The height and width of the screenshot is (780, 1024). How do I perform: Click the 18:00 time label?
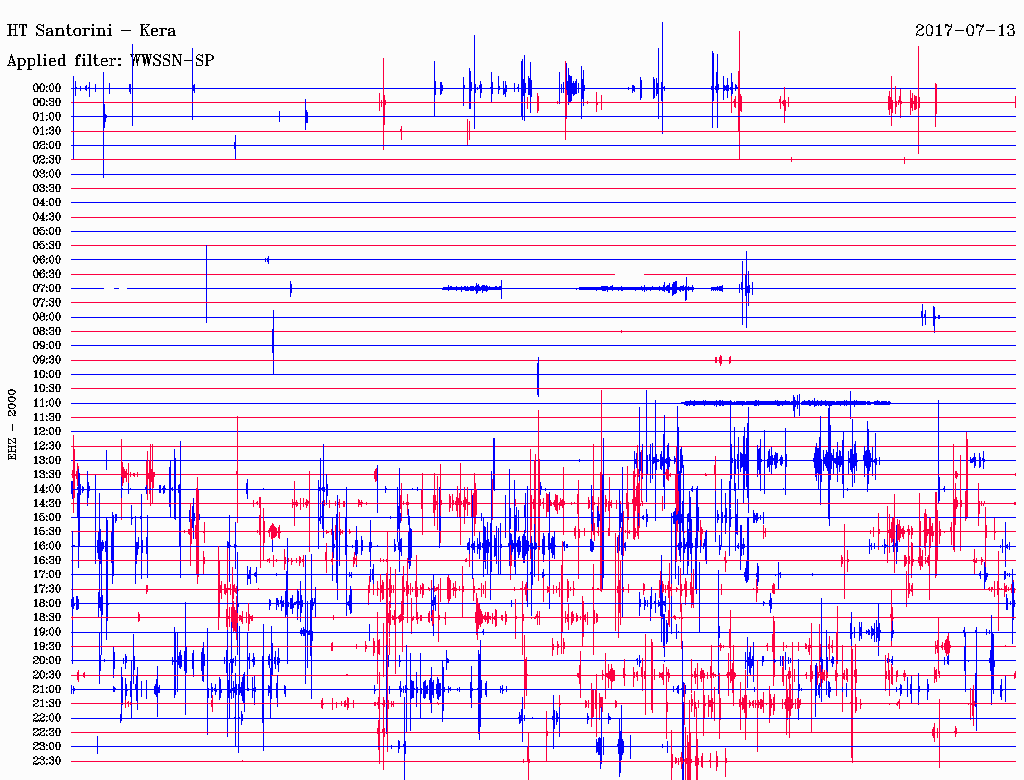46,604
